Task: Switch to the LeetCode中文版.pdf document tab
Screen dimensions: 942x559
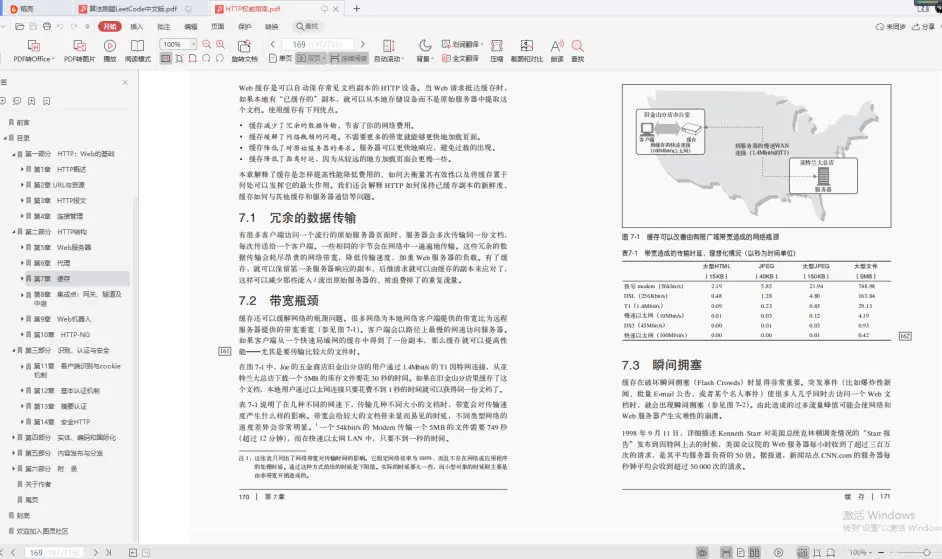Action: click(133, 9)
